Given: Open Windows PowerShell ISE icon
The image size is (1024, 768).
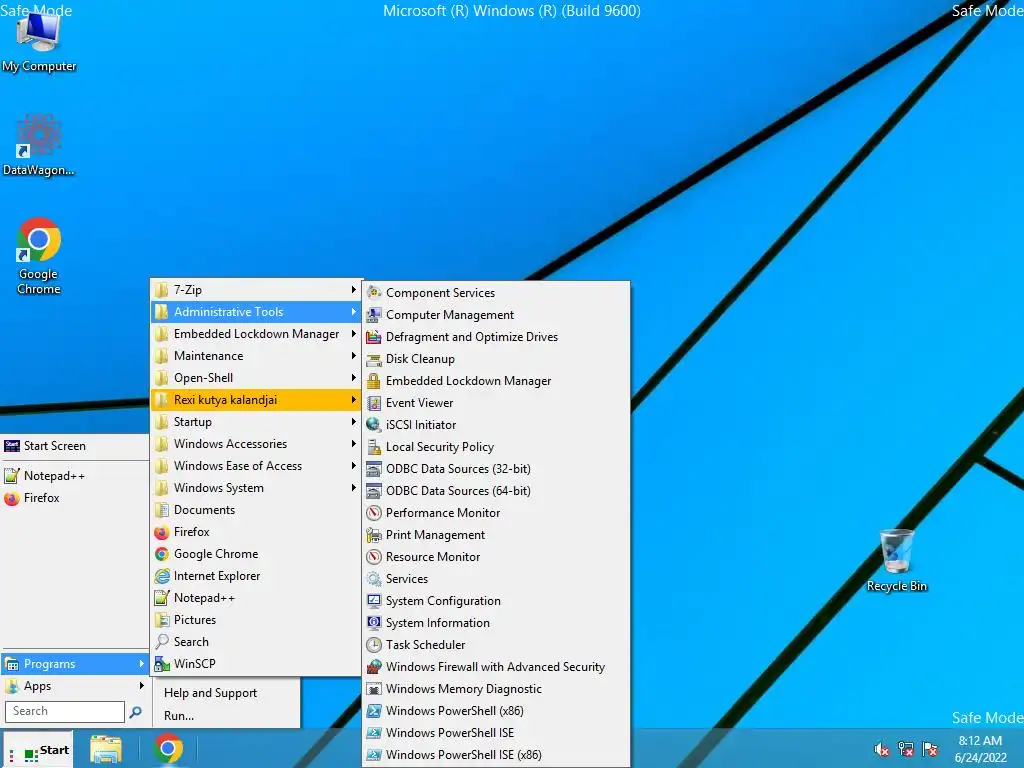Looking at the screenshot, I should coord(374,732).
